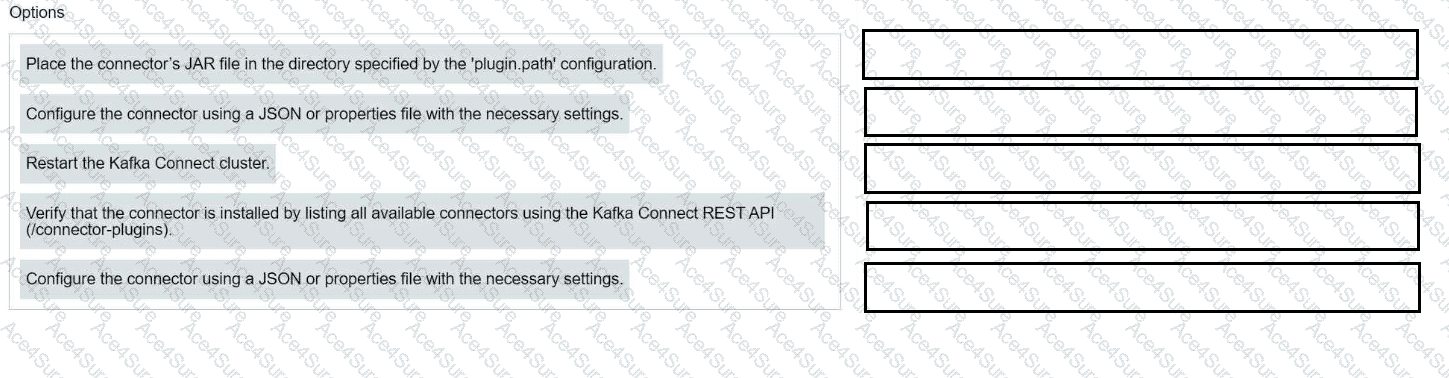Select the first 'Configure the connector using a JSON' option
The height and width of the screenshot is (378, 1449).
tap(324, 114)
